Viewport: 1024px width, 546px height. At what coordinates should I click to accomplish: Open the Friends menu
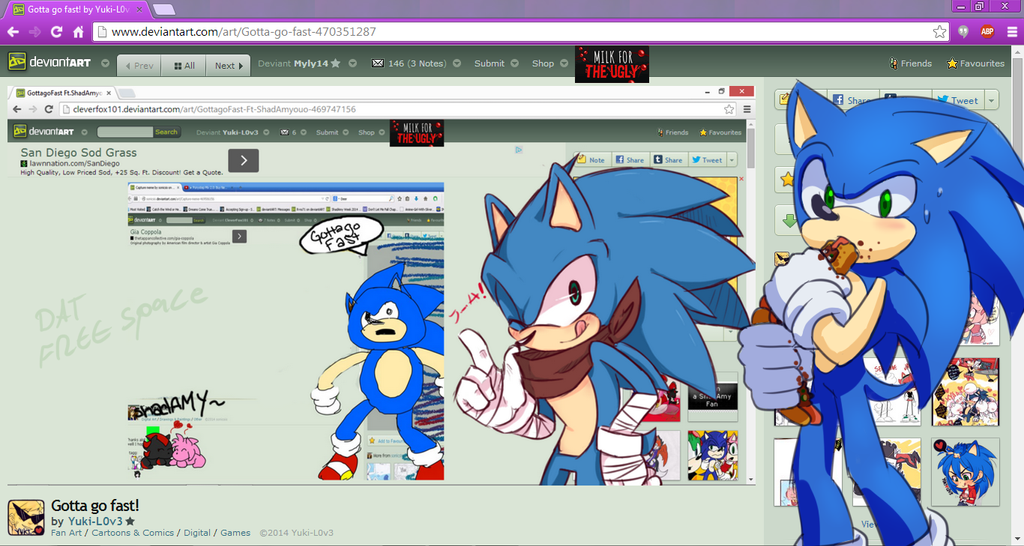910,63
